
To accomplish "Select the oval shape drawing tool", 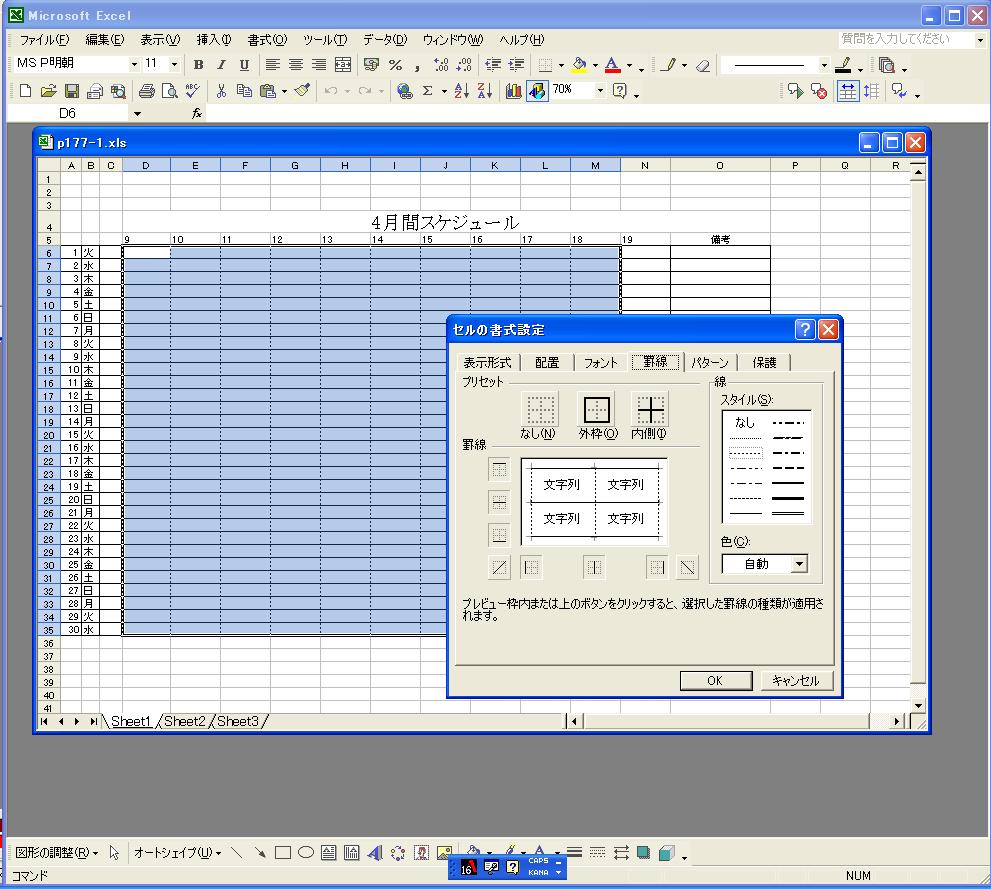I will 306,853.
